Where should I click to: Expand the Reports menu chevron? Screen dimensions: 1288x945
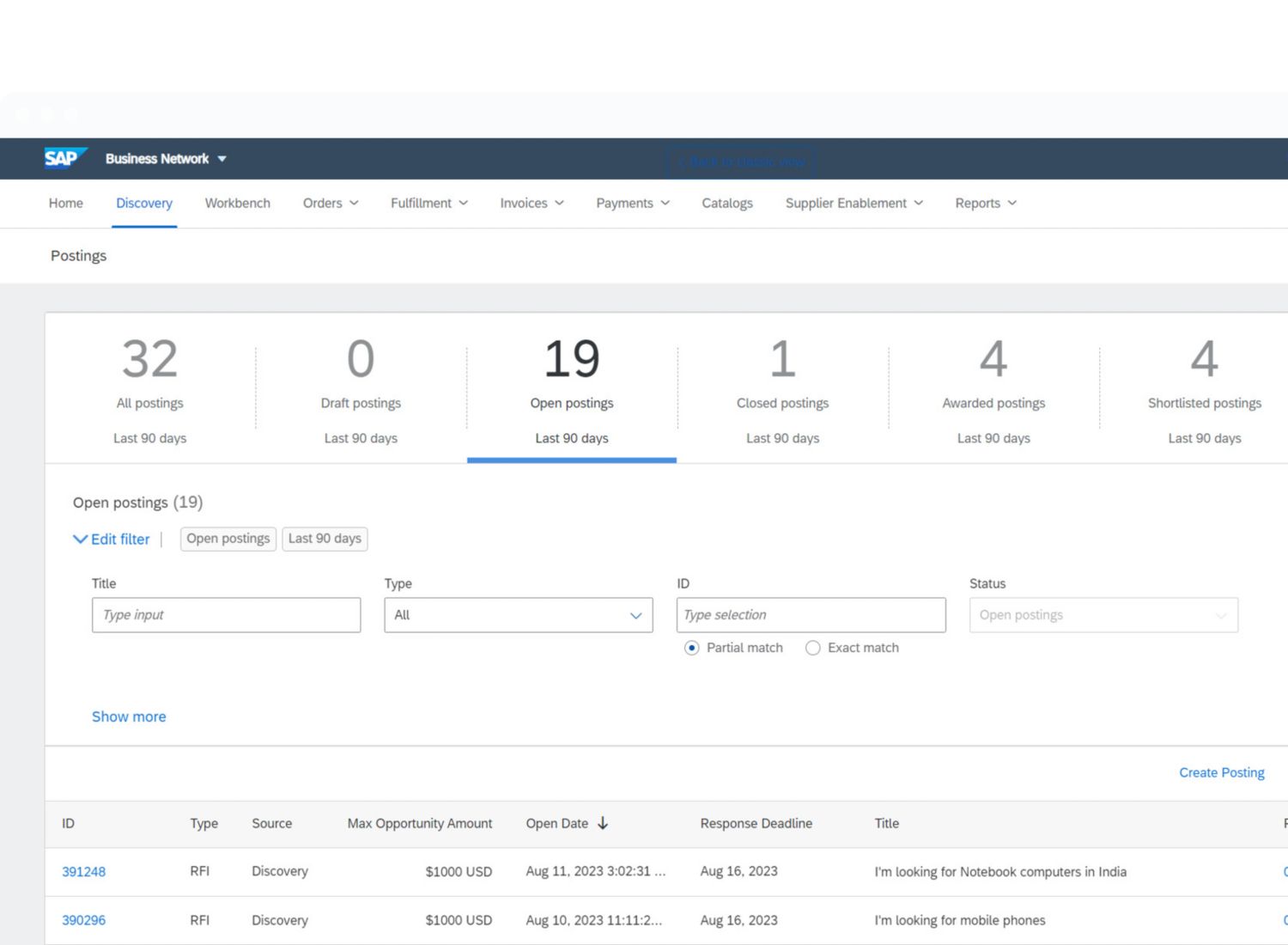[1012, 204]
